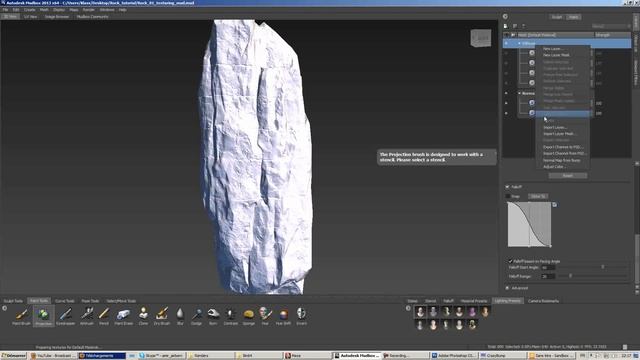Screen dimensions: 640x360
Task: Open the Lighting Presets tray menu button
Action: 408,308
